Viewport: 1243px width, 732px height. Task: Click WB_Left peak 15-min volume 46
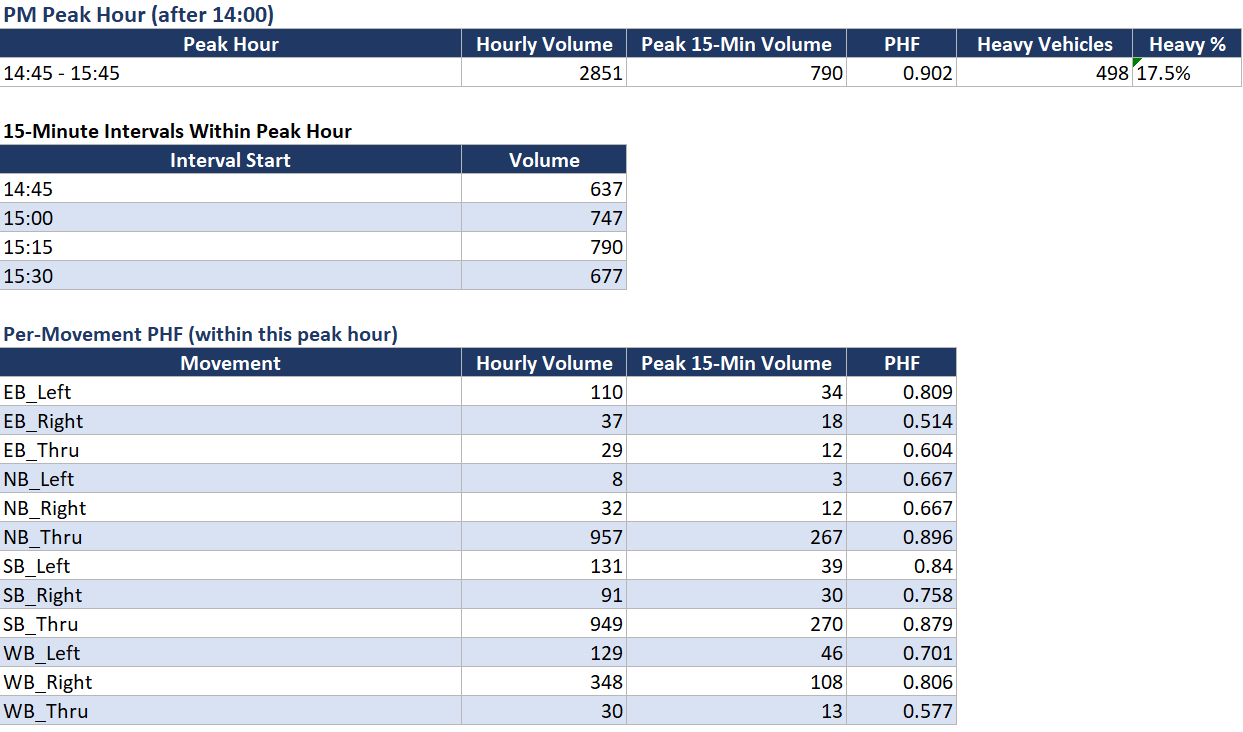tap(736, 653)
